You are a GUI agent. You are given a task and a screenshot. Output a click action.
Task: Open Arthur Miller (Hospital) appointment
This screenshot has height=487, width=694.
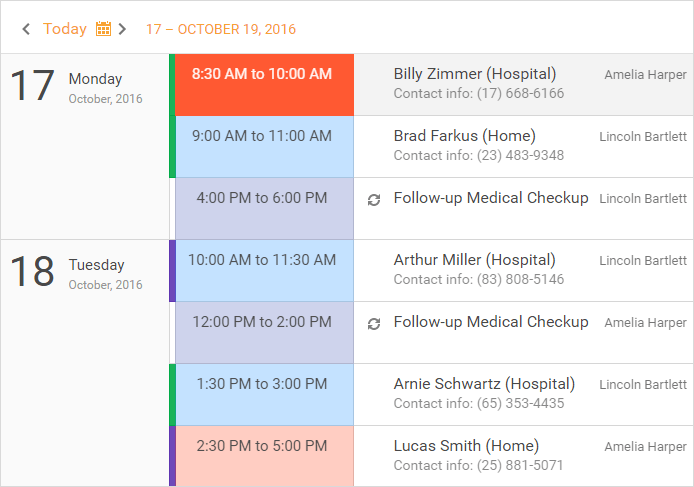pyautogui.click(x=474, y=260)
